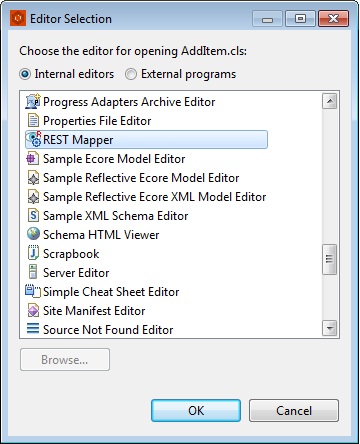360x444 pixels.
Task: Select the Internal editors radio button
Action: pos(25,74)
